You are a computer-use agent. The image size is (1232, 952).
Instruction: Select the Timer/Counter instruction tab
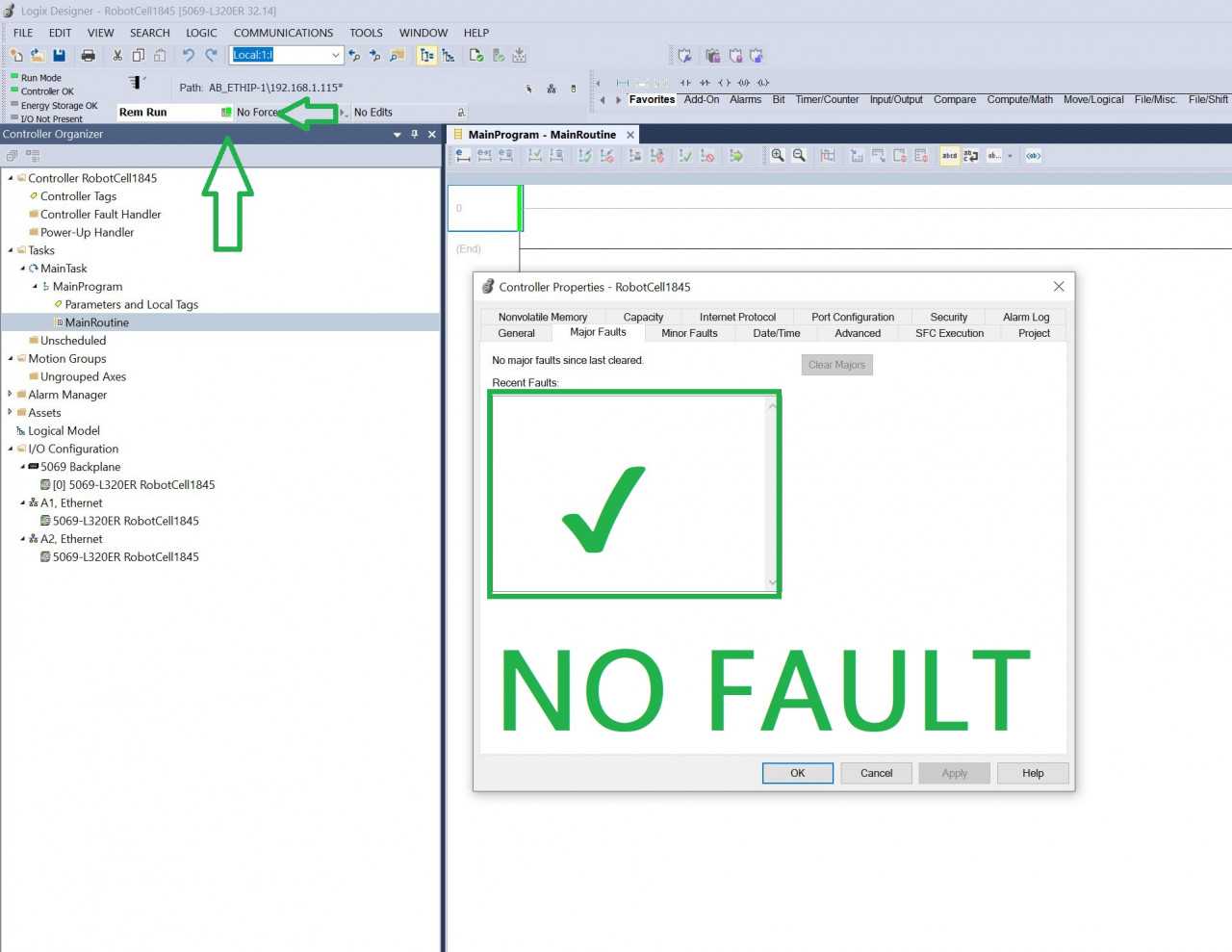pyautogui.click(x=827, y=99)
